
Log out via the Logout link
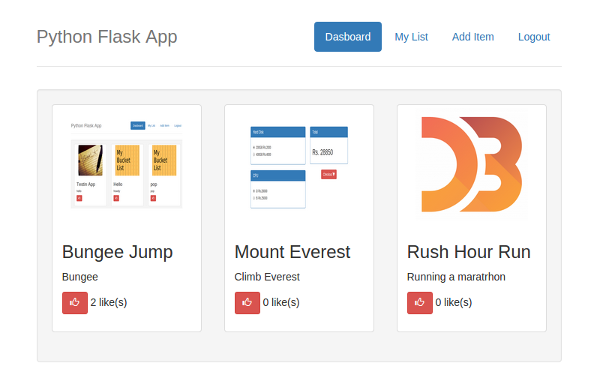534,37
